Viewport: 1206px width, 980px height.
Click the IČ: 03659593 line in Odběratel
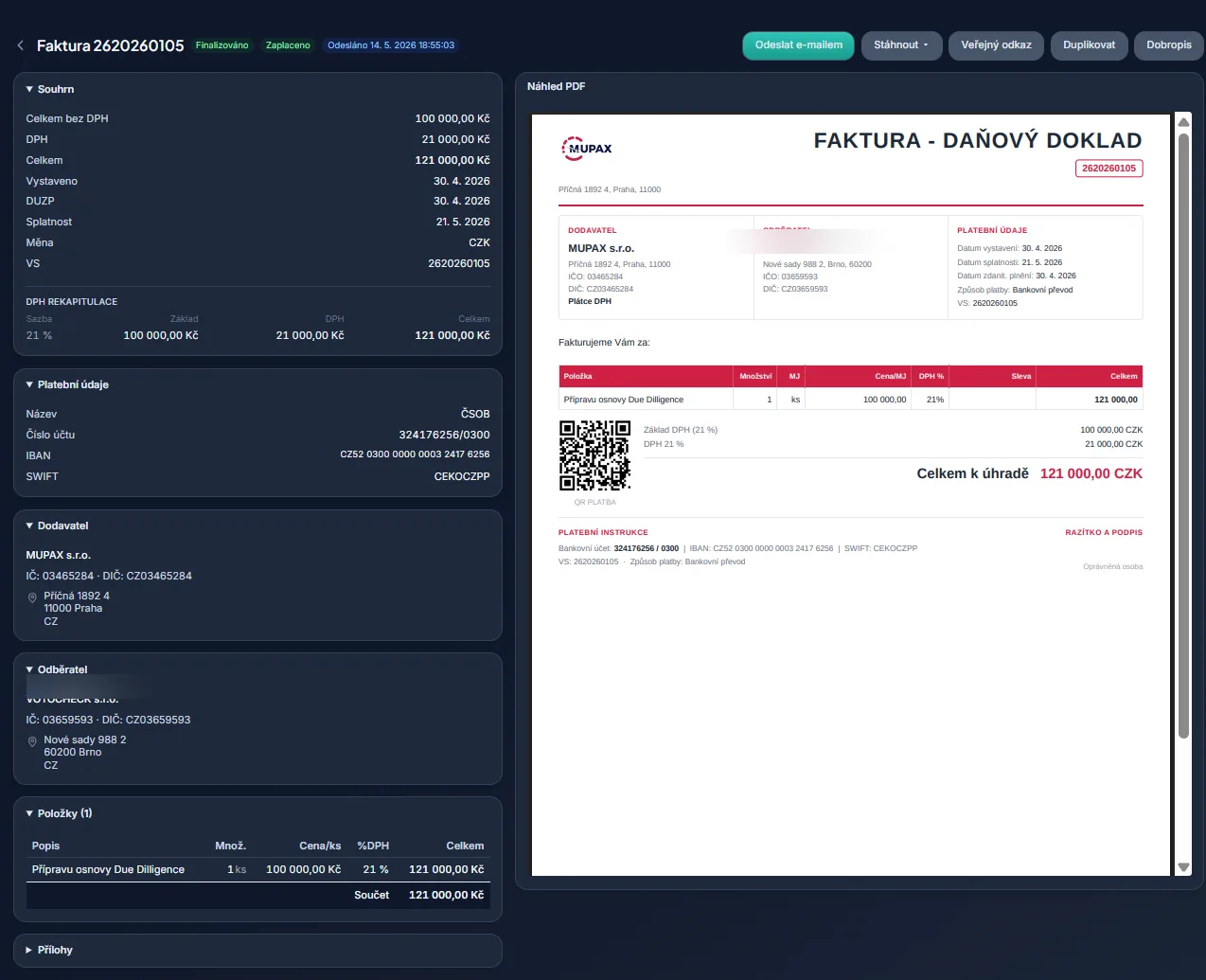point(108,720)
